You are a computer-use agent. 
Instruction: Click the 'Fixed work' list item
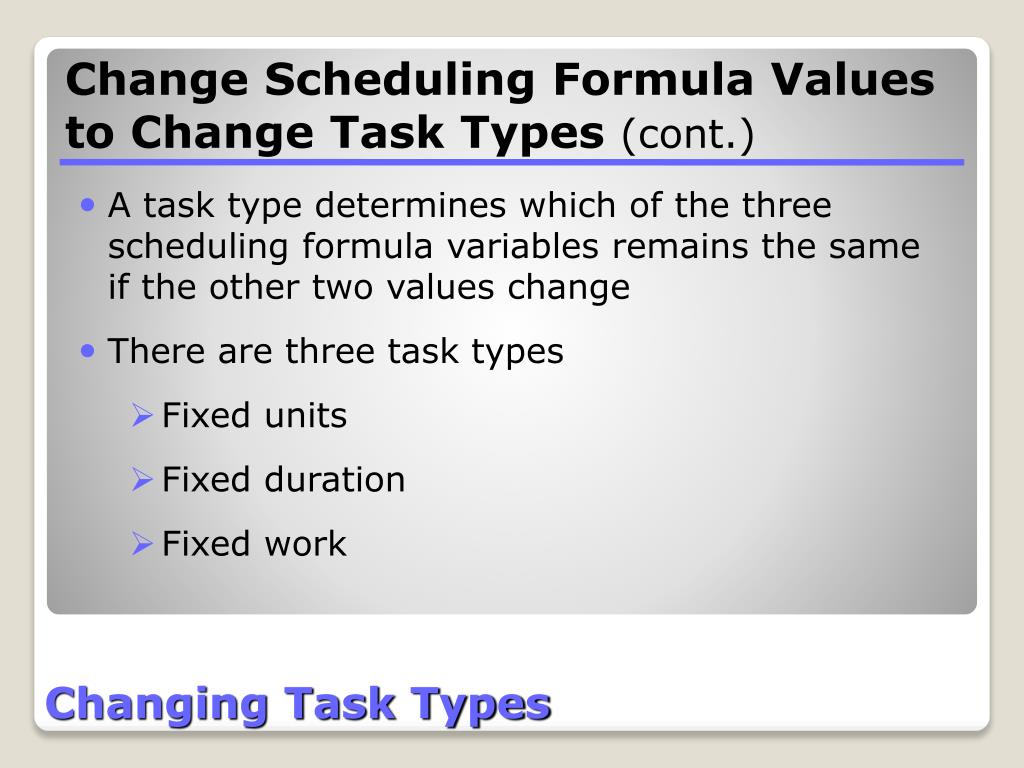254,543
